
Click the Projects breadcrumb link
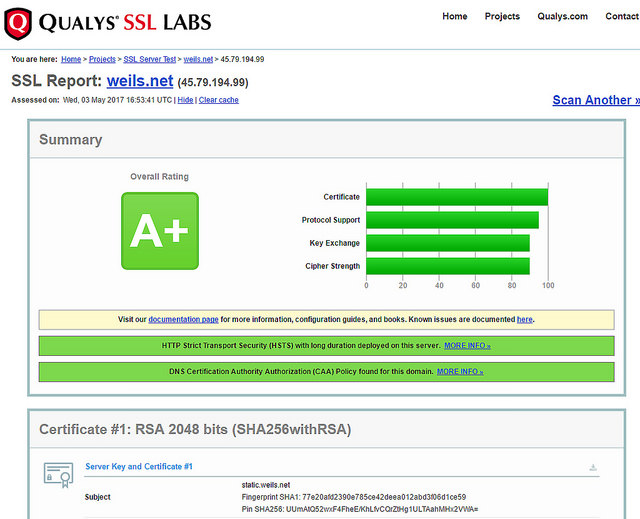tap(103, 59)
